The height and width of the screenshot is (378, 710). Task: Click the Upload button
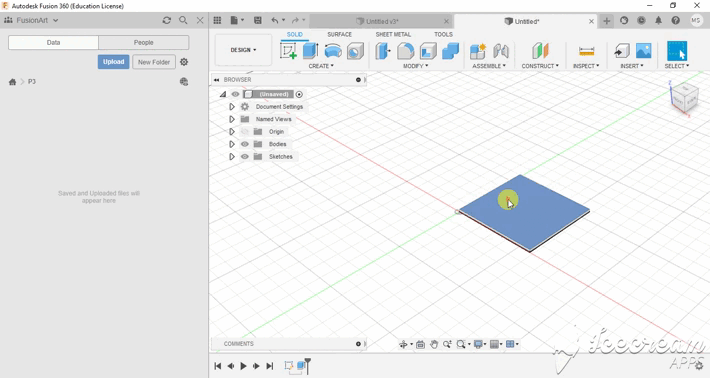(114, 62)
